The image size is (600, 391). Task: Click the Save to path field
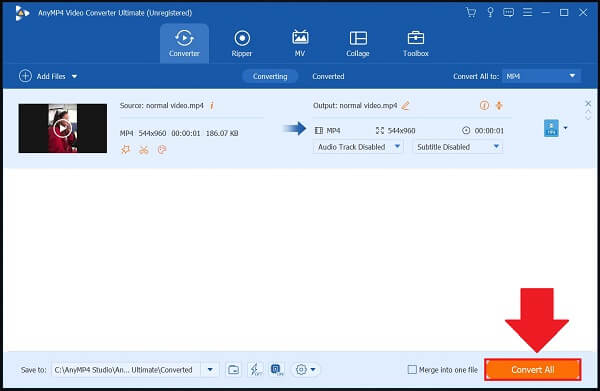126,370
